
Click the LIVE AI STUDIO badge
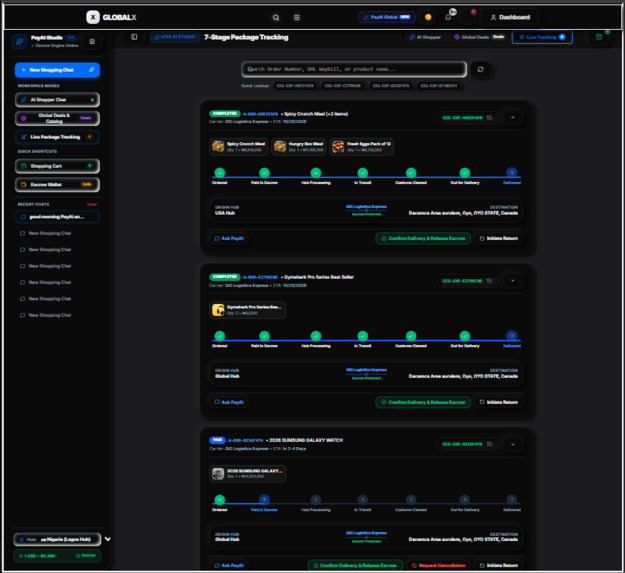(175, 37)
